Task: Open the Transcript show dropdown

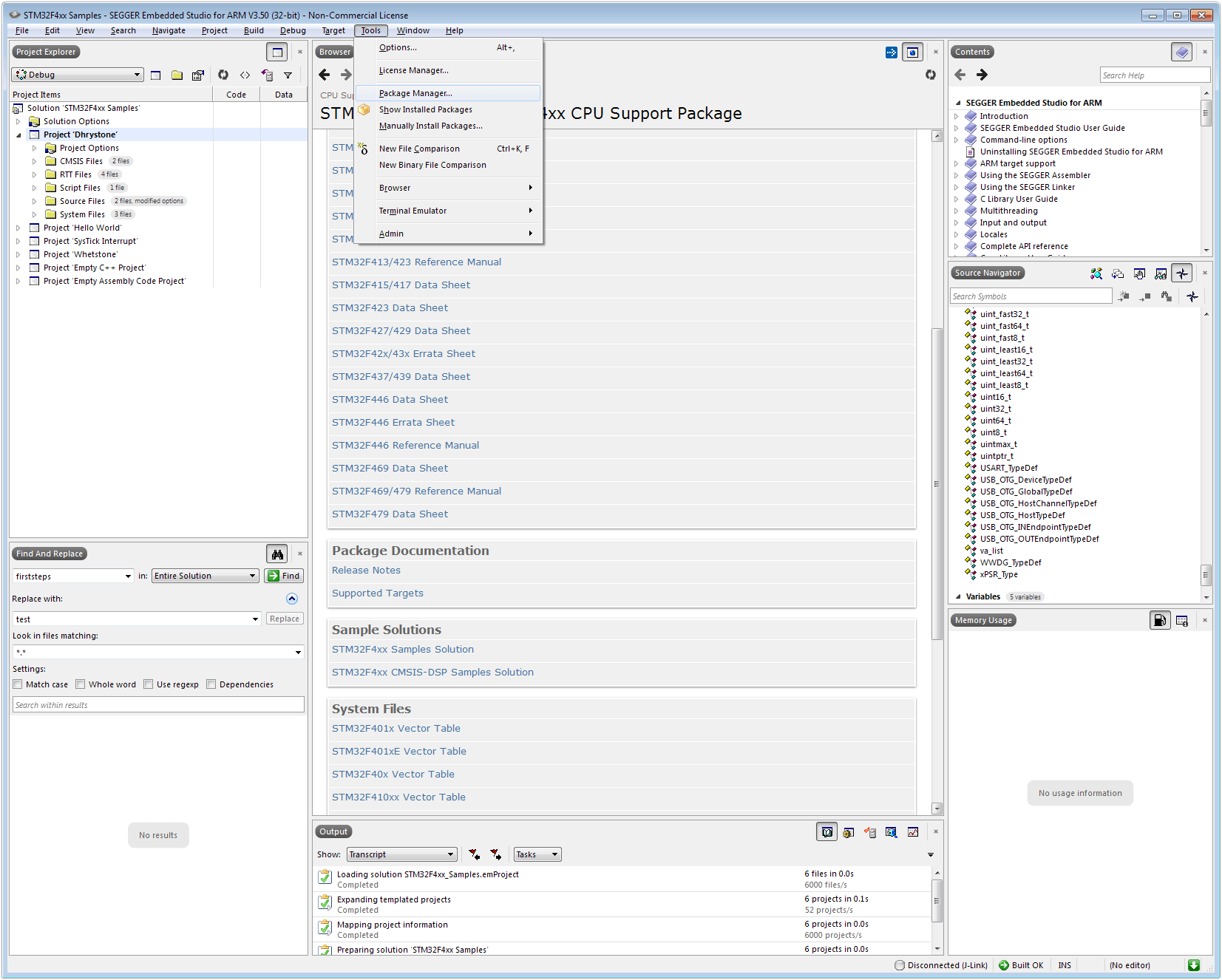Action: [401, 854]
